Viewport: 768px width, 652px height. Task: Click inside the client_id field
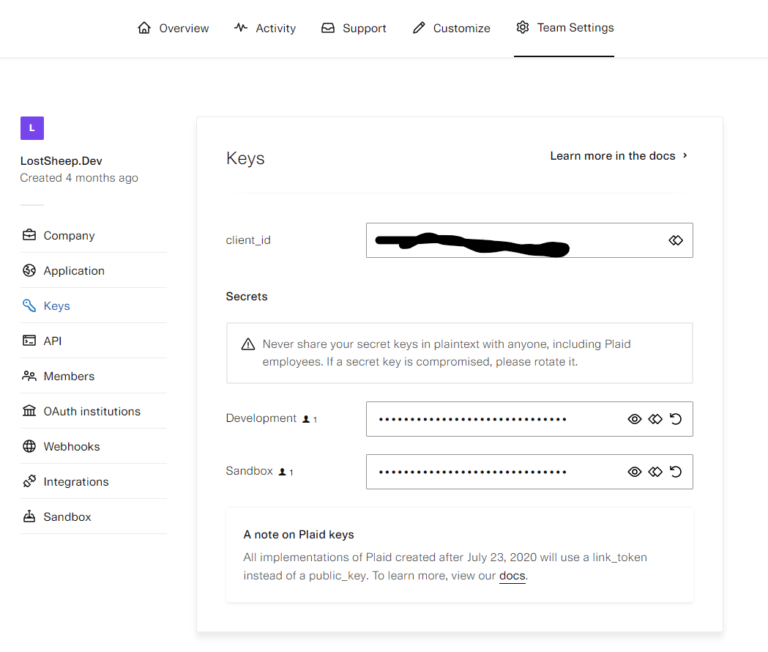tap(529, 241)
